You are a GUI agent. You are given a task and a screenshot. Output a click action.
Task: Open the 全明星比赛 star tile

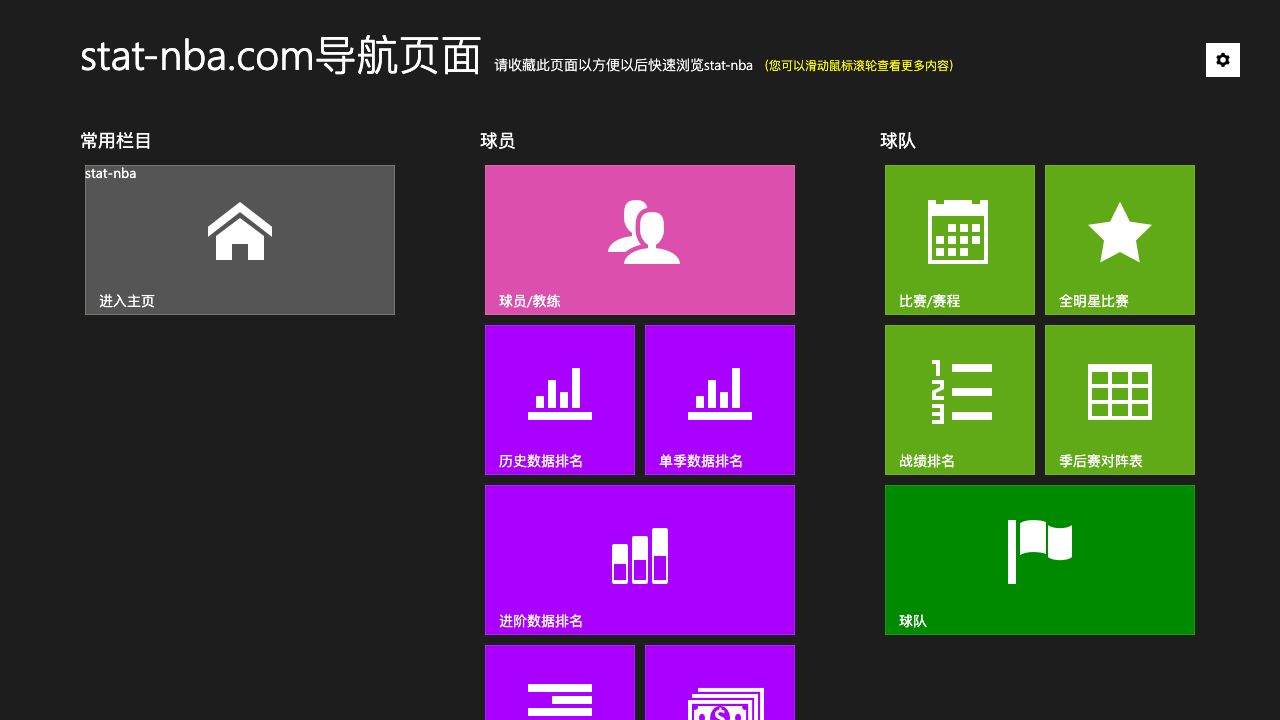[x=1120, y=240]
